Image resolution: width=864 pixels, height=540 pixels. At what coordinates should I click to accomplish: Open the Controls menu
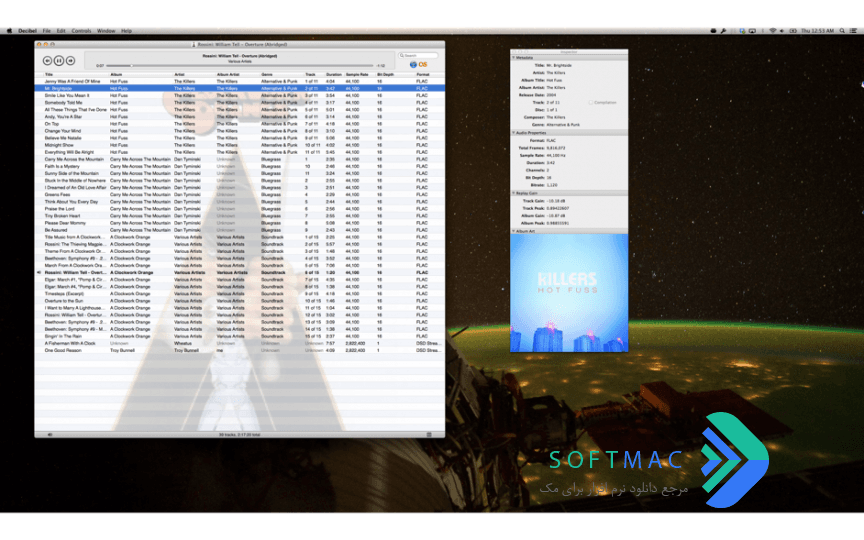click(81, 31)
